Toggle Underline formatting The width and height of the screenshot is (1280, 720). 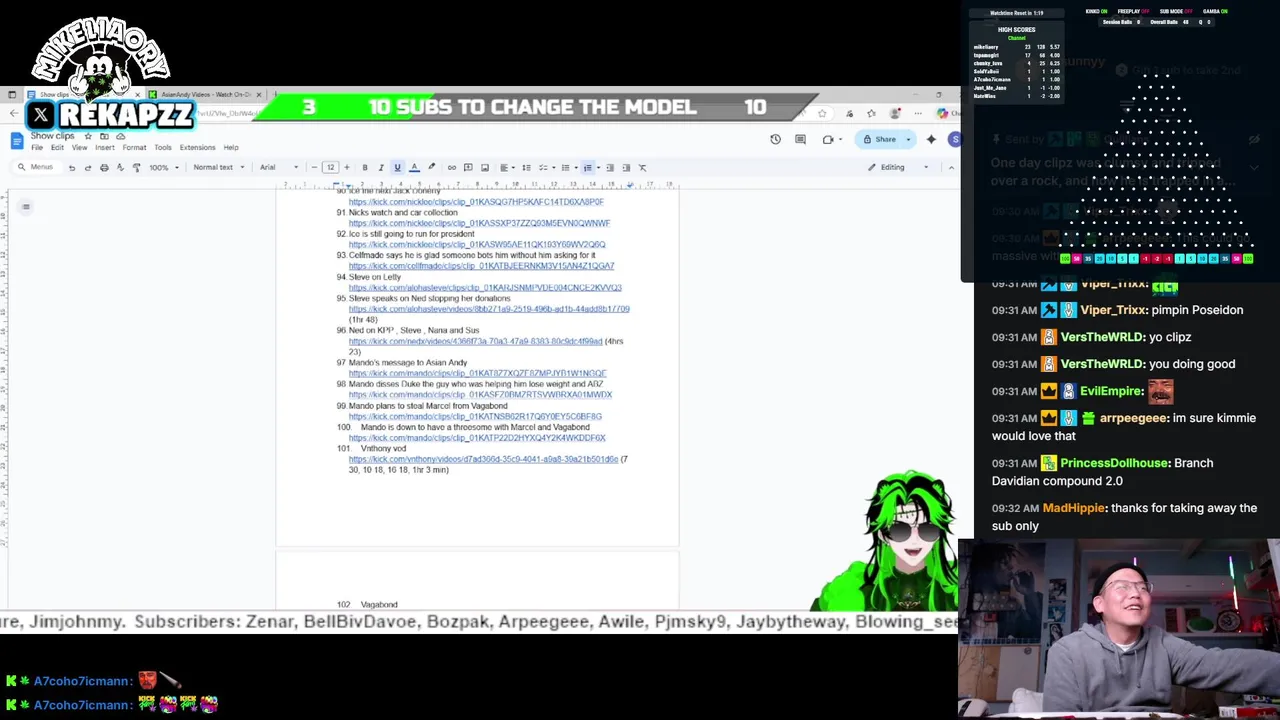point(397,168)
